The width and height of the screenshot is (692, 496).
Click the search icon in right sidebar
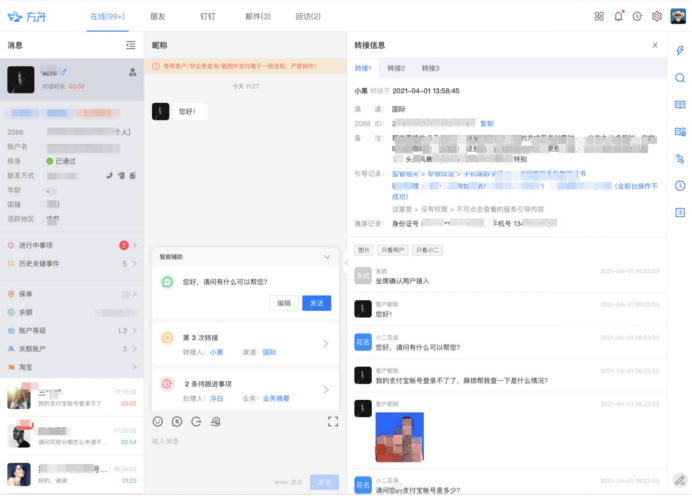(x=680, y=78)
